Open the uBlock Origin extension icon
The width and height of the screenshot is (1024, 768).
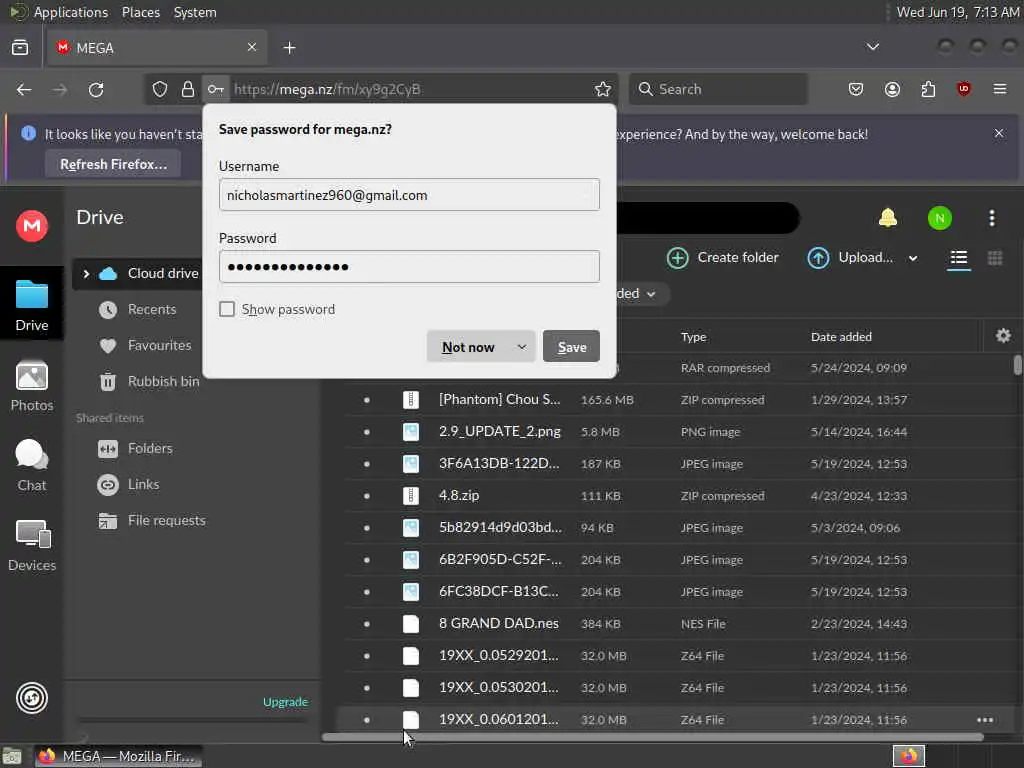(x=963, y=89)
